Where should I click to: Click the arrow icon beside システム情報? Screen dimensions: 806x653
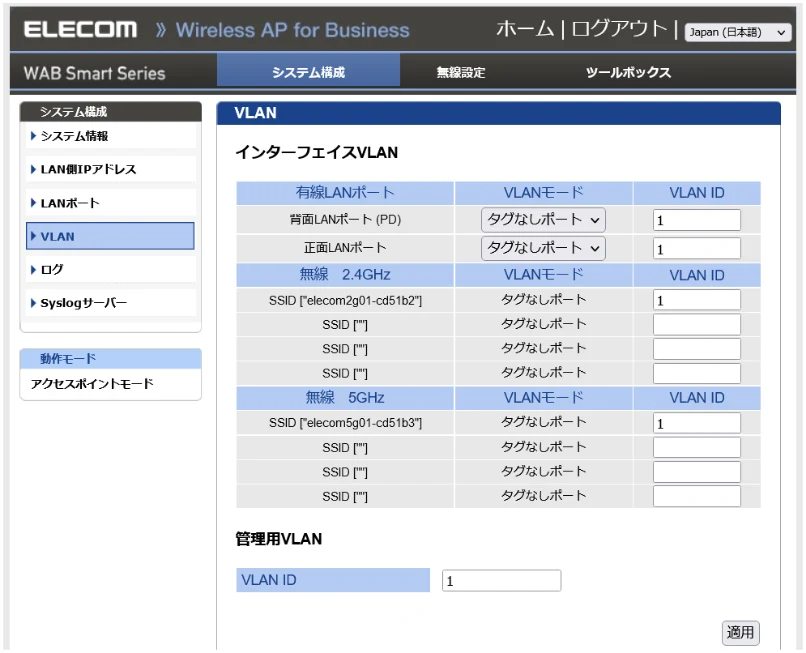[33, 136]
